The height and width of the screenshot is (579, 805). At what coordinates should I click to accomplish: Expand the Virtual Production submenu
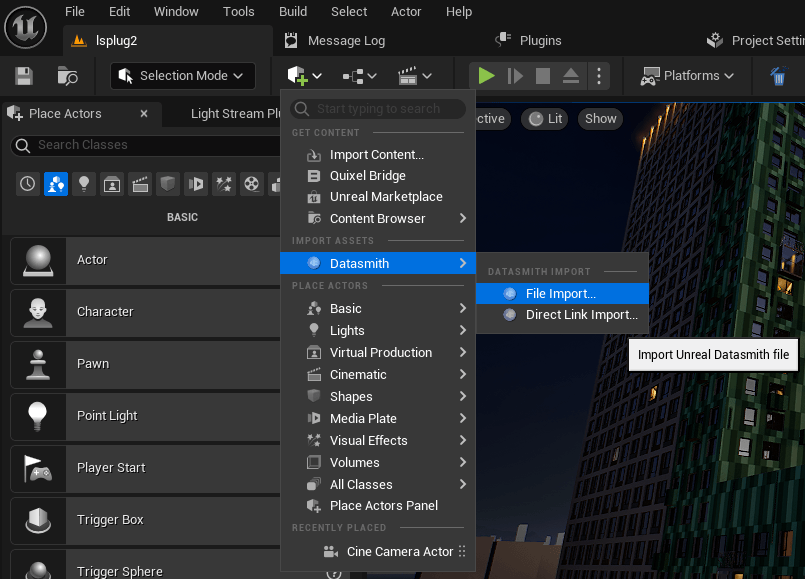pyautogui.click(x=378, y=353)
